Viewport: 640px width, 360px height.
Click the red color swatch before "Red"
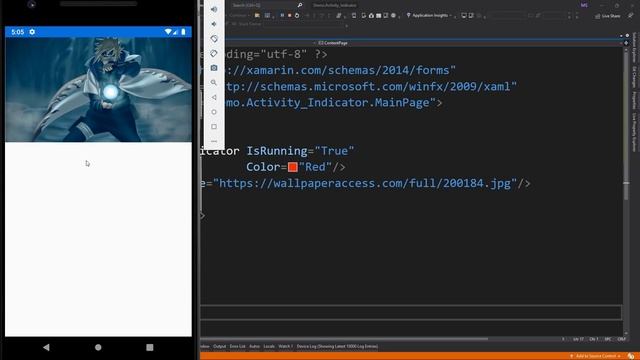click(292, 167)
